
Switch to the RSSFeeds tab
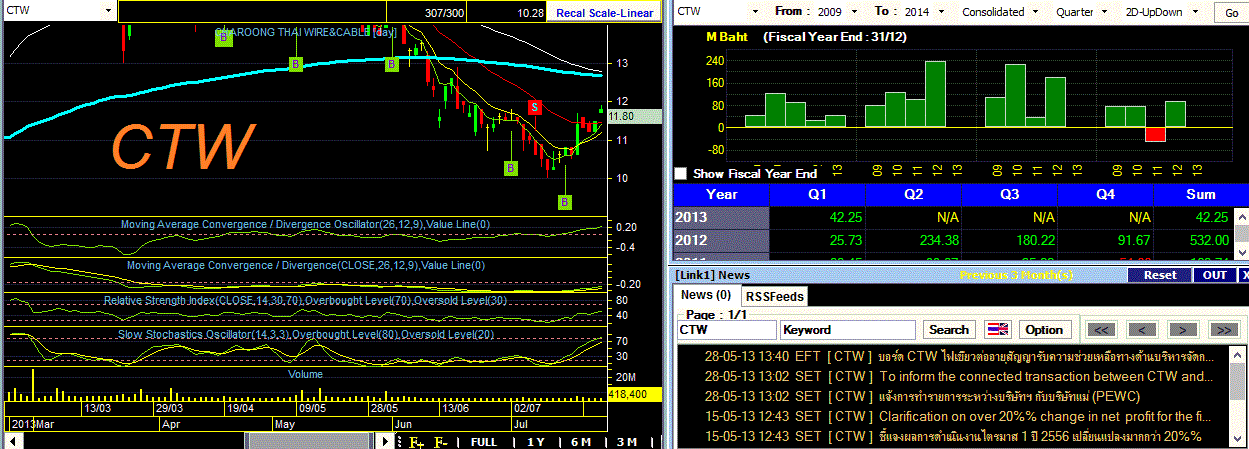tap(773, 296)
